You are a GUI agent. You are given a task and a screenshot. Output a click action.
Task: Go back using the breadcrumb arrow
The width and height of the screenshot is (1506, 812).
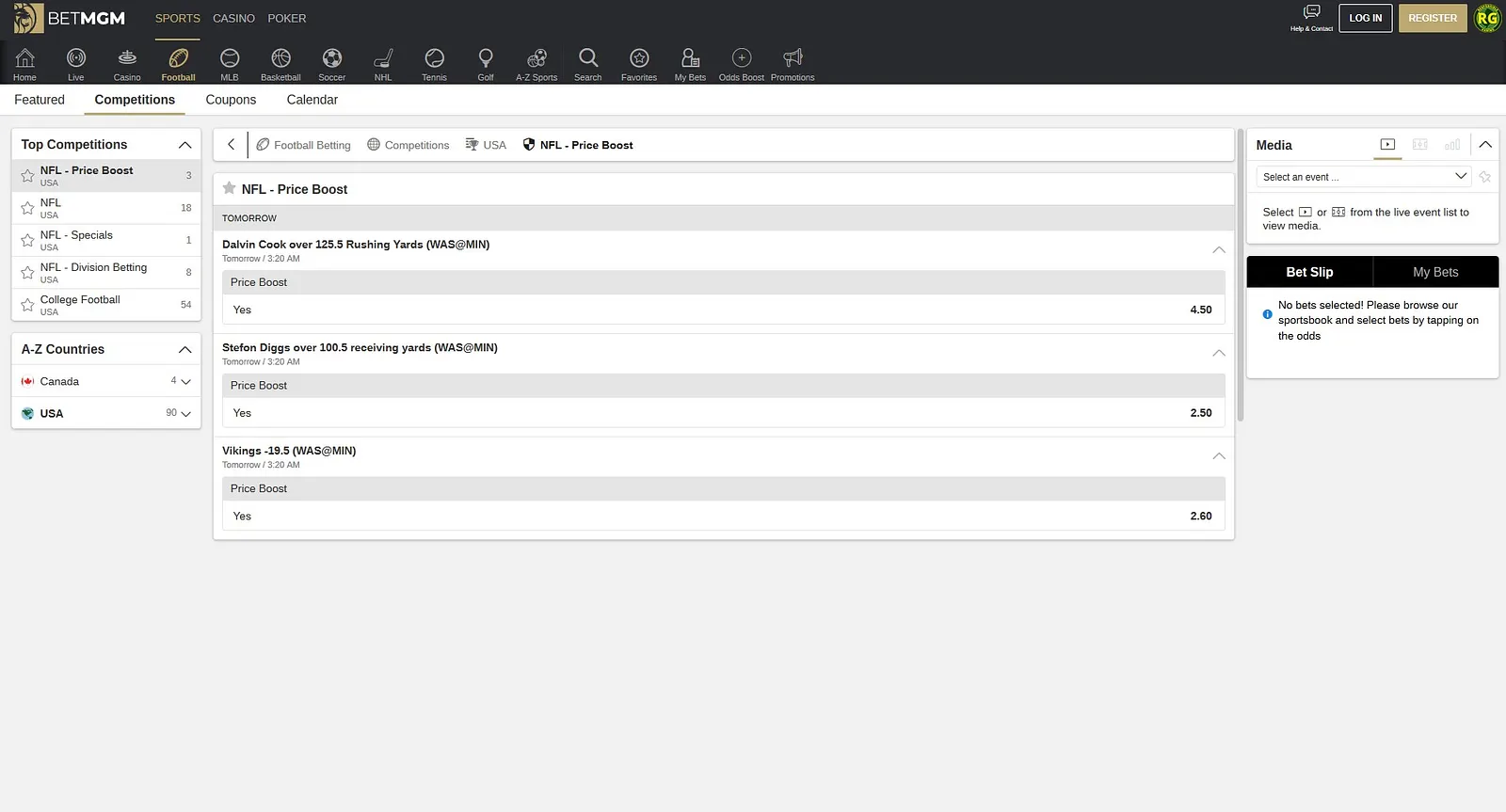[231, 145]
